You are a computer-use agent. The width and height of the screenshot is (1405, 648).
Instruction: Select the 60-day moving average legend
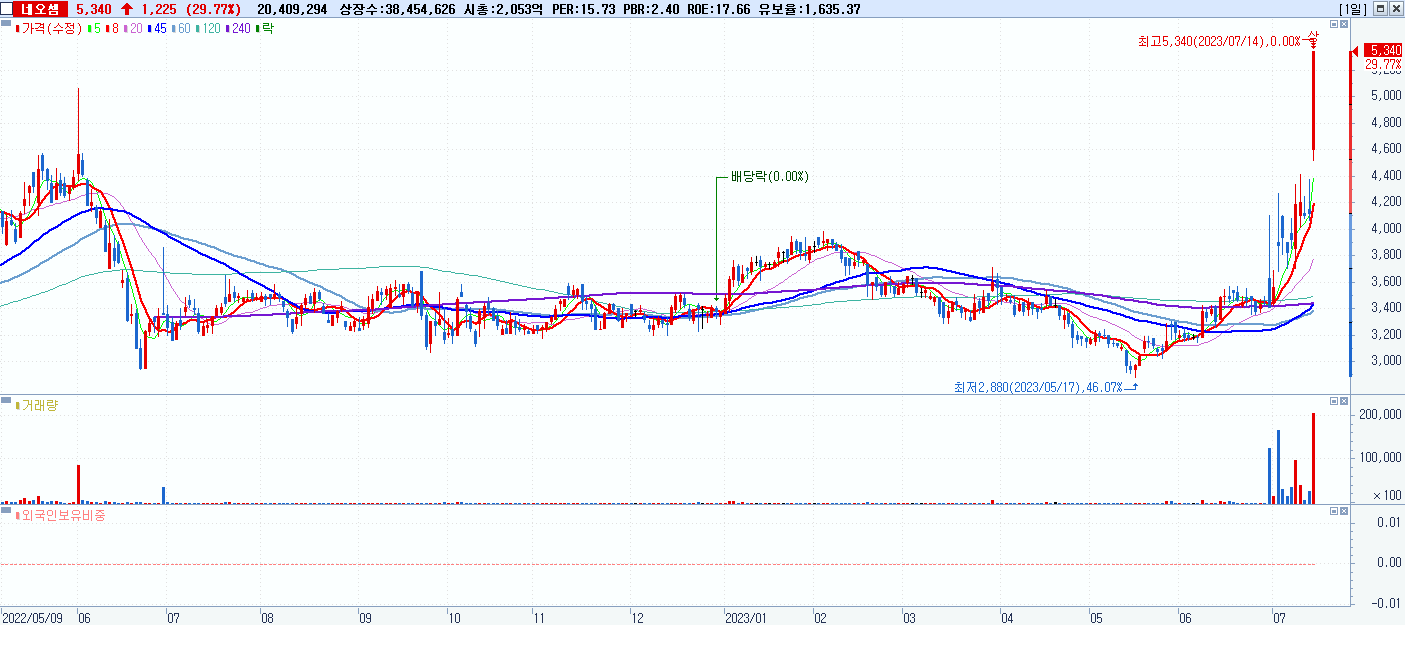click(x=179, y=28)
